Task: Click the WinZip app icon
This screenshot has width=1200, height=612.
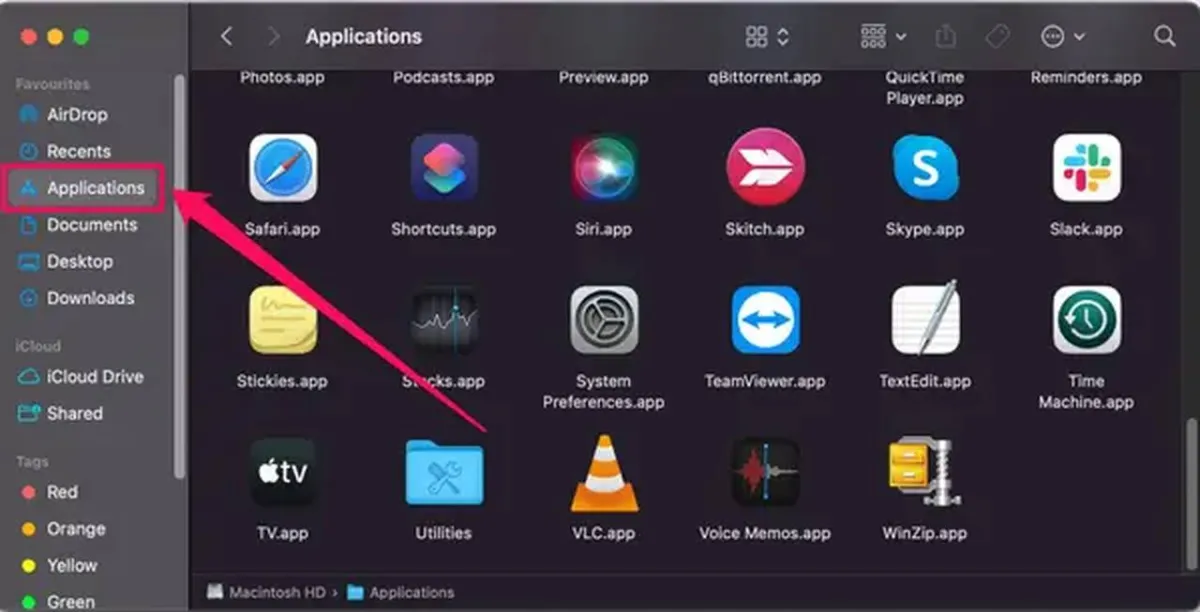Action: (924, 473)
